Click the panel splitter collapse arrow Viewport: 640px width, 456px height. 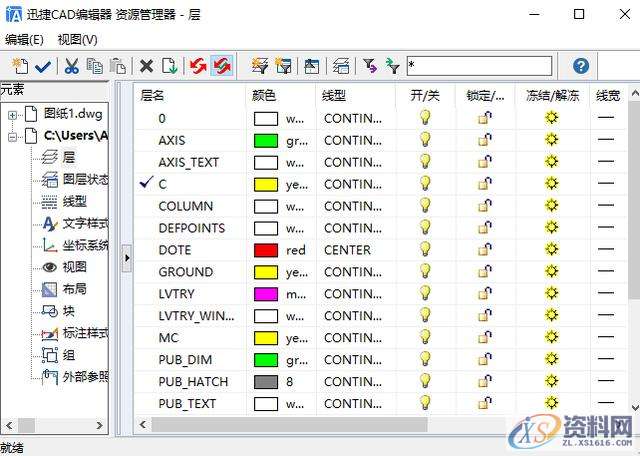(x=127, y=258)
